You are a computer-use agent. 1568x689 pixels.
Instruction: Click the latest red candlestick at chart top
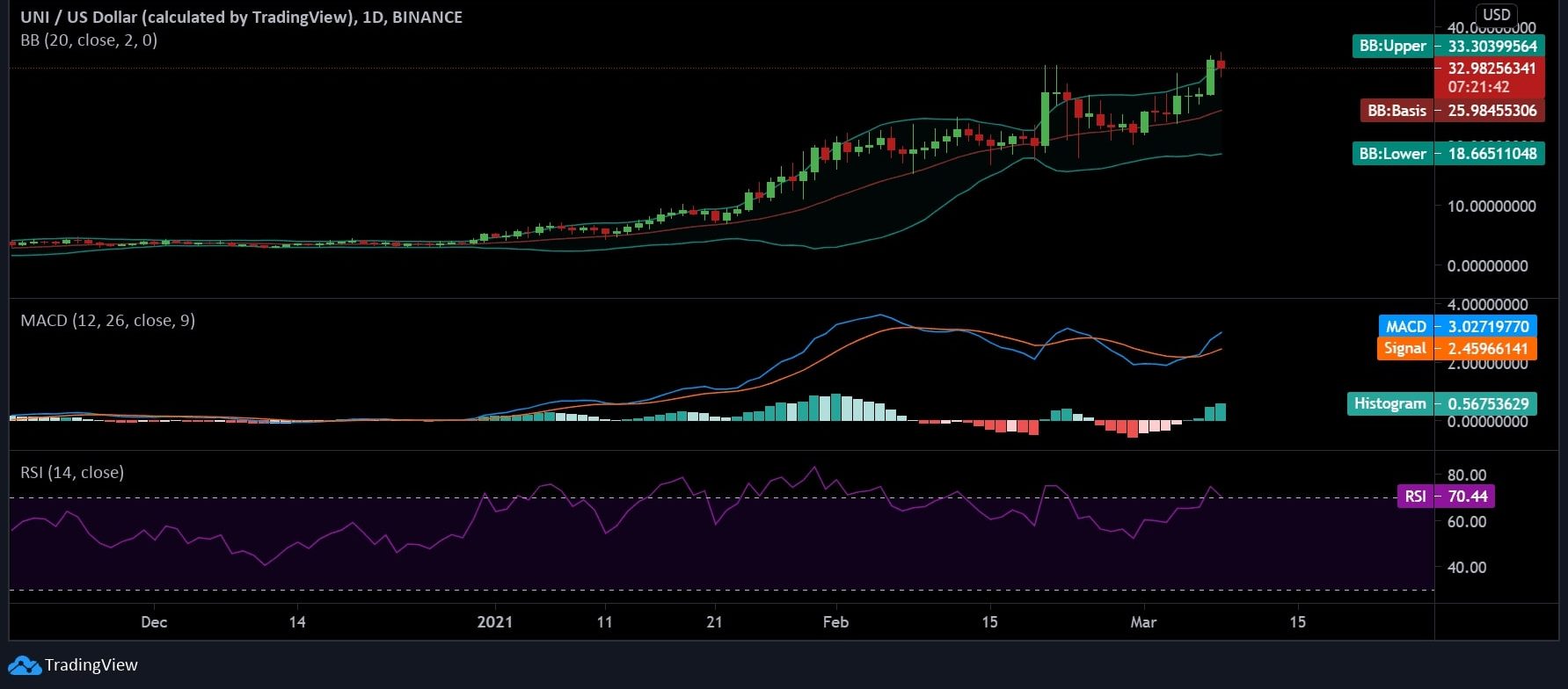tap(1221, 64)
